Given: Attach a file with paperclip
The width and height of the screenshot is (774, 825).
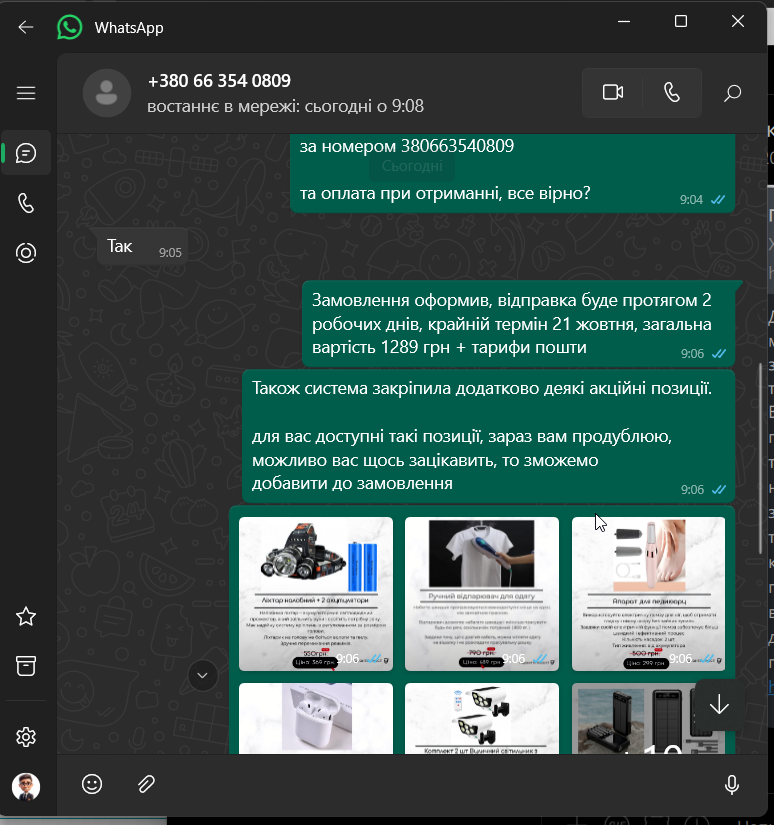Looking at the screenshot, I should [x=146, y=784].
